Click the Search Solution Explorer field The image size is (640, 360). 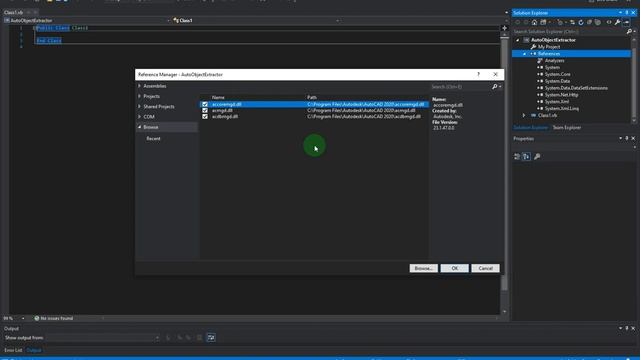click(569, 31)
